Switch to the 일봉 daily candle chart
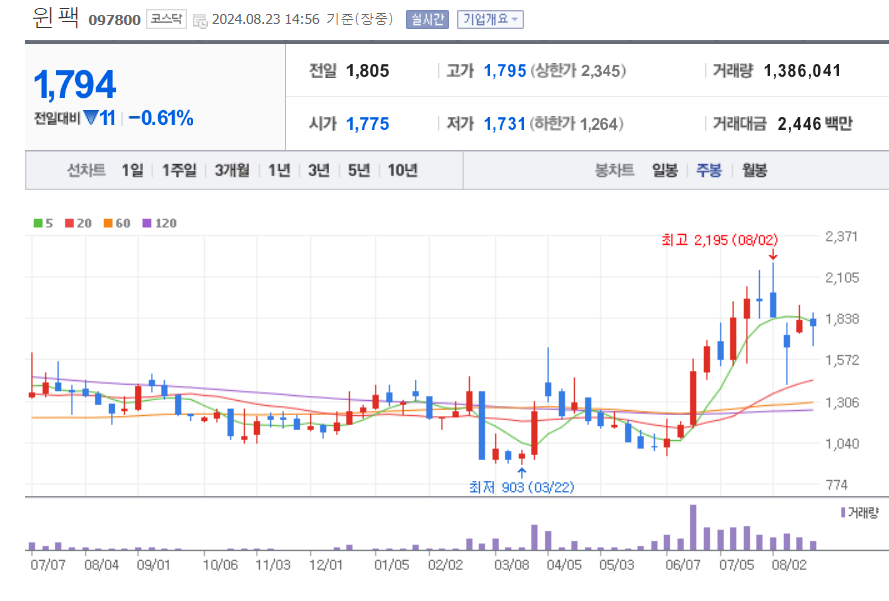The image size is (889, 601). pyautogui.click(x=664, y=170)
